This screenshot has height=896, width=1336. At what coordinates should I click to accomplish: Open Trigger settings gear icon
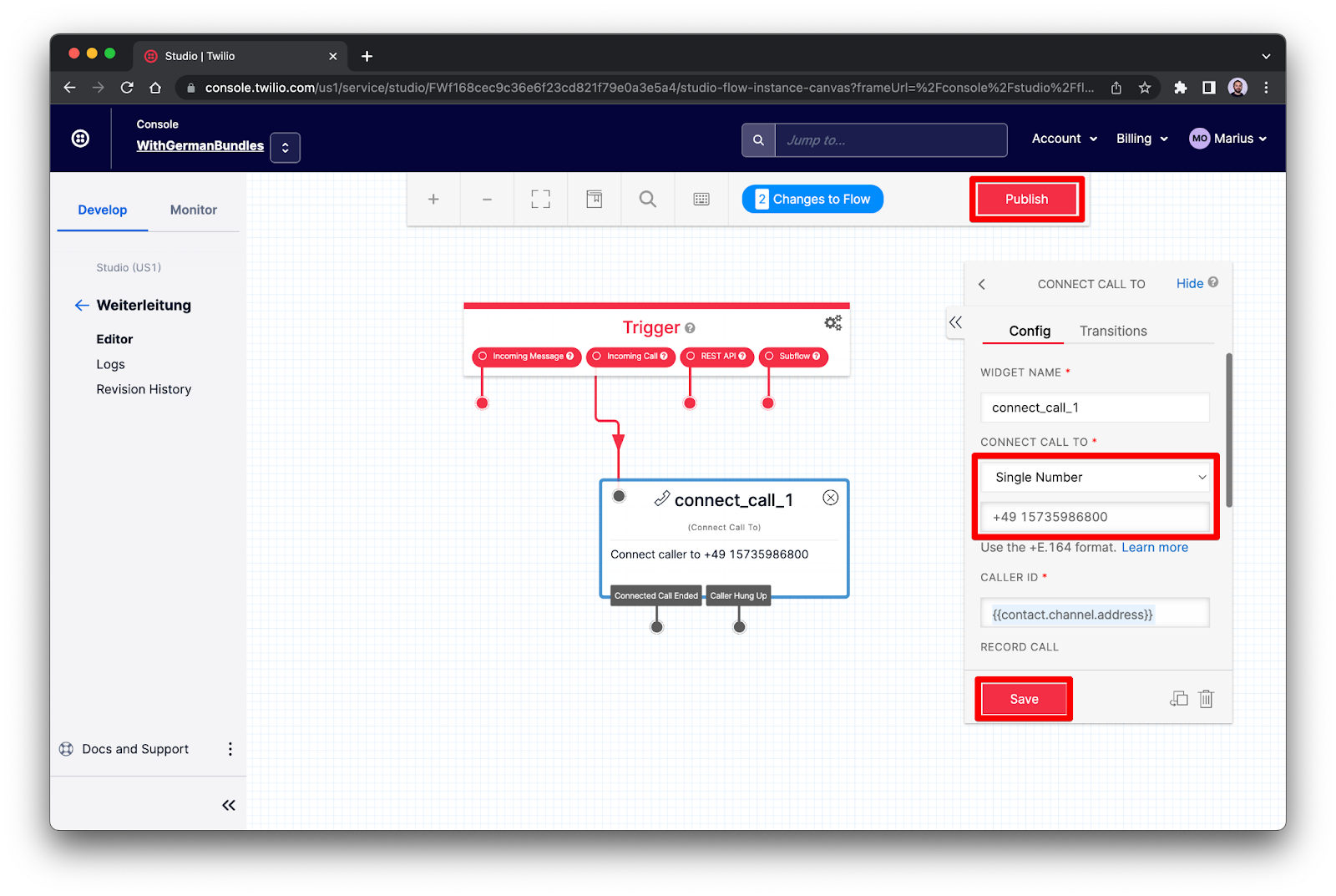point(832,323)
